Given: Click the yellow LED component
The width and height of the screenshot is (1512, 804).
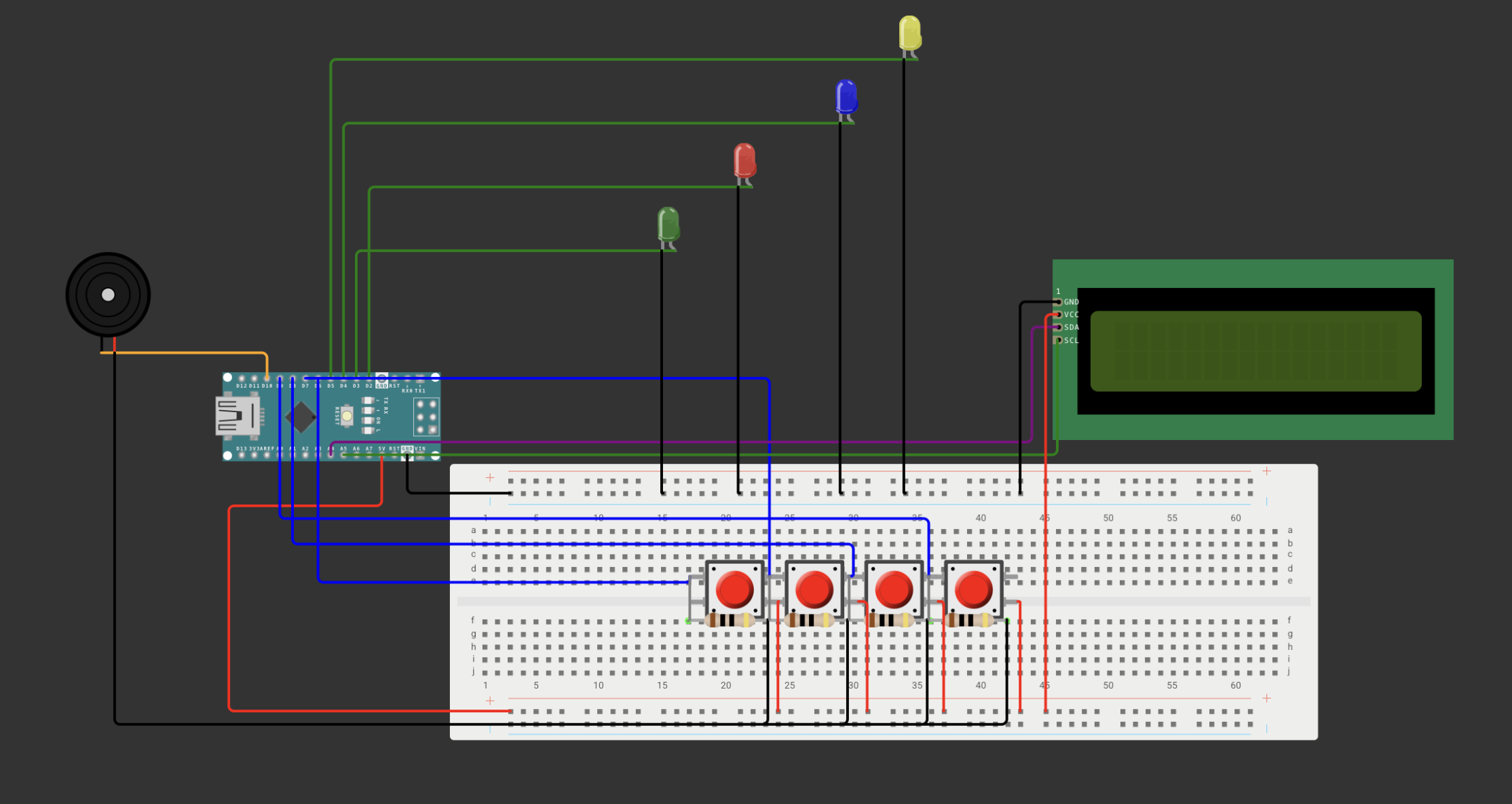Looking at the screenshot, I should coord(909,33).
